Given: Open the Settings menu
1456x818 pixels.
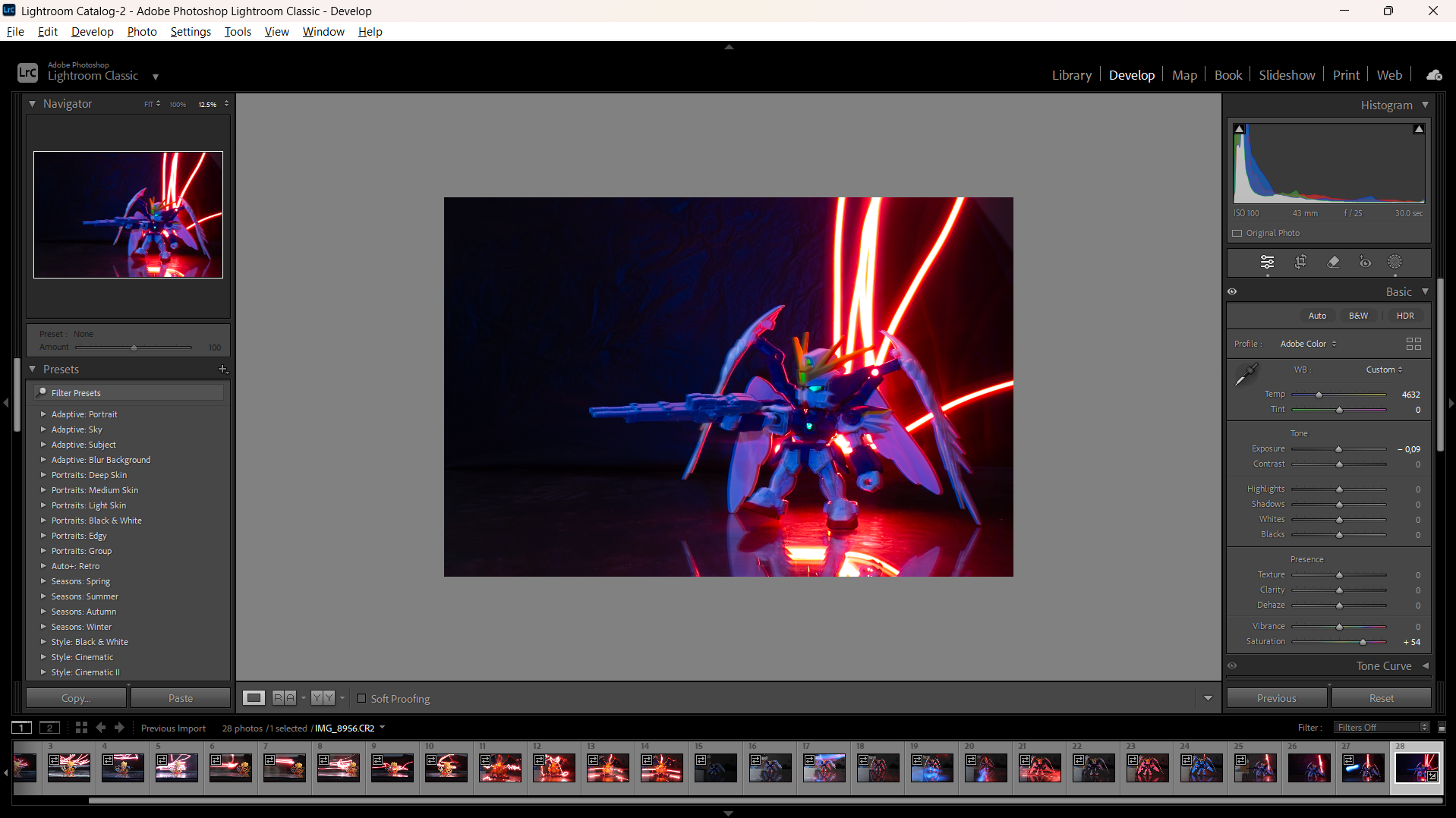Looking at the screenshot, I should (191, 31).
